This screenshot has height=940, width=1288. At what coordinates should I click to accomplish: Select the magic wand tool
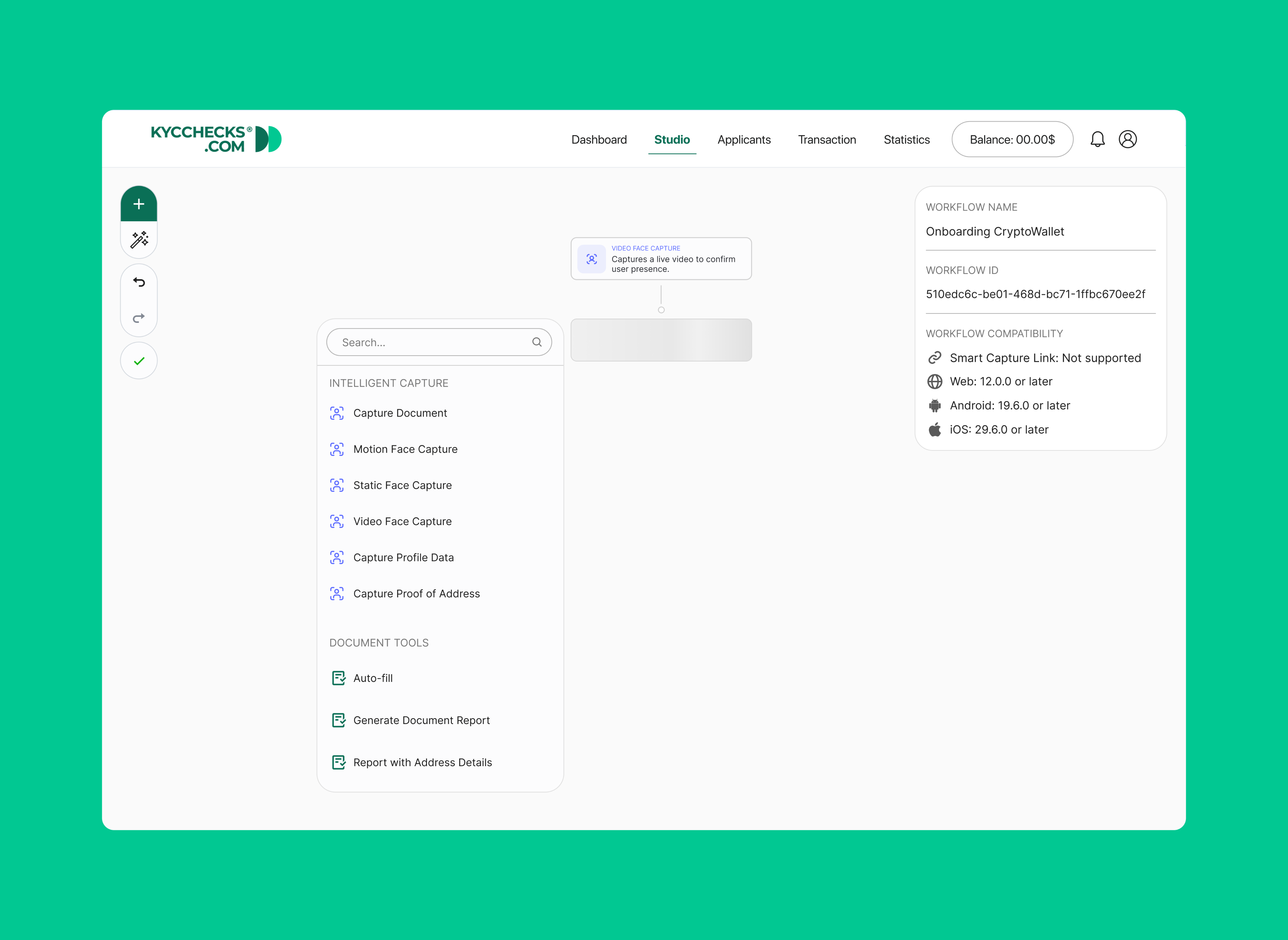coord(139,240)
